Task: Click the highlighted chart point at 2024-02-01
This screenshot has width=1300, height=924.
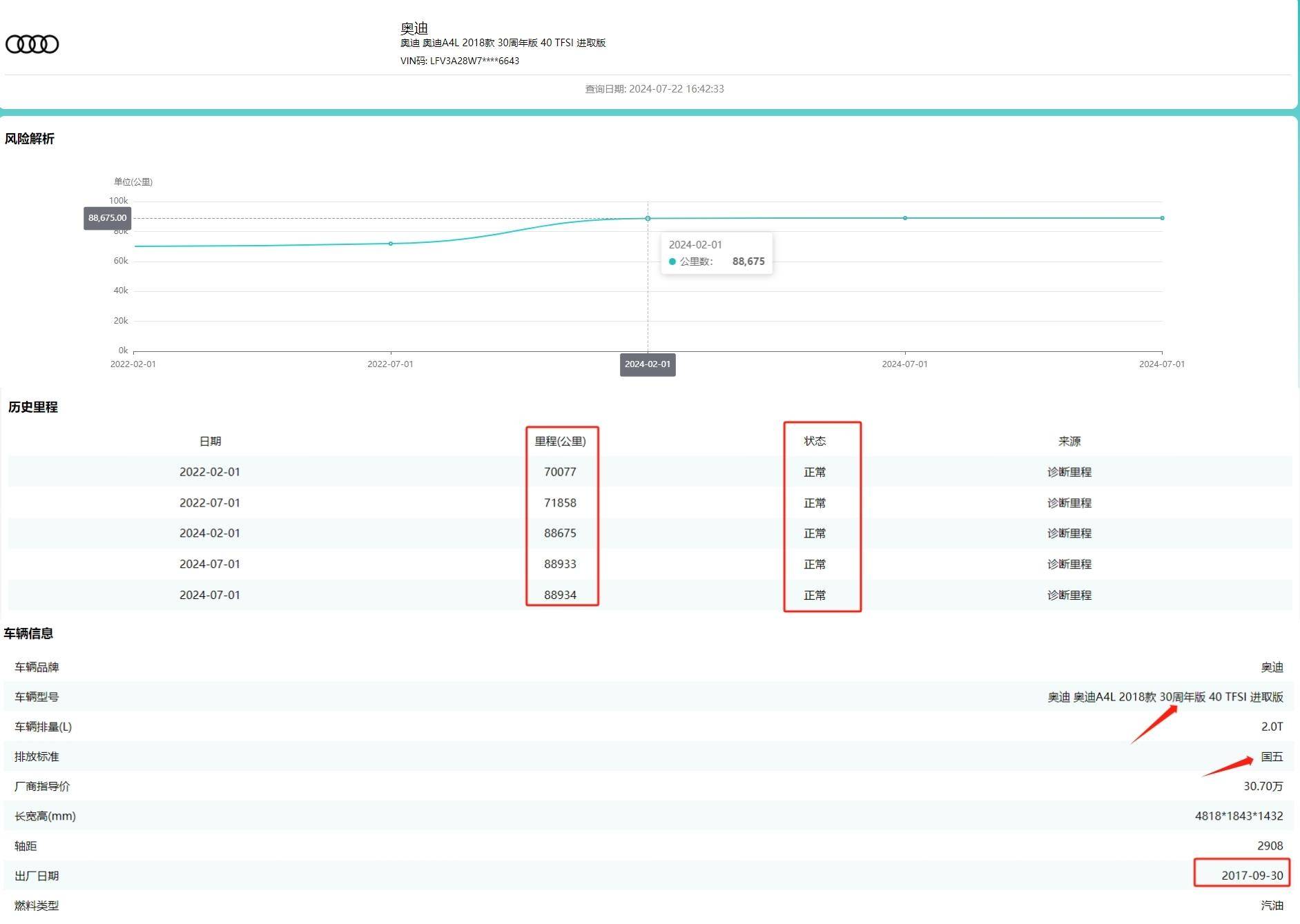Action: pos(648,218)
